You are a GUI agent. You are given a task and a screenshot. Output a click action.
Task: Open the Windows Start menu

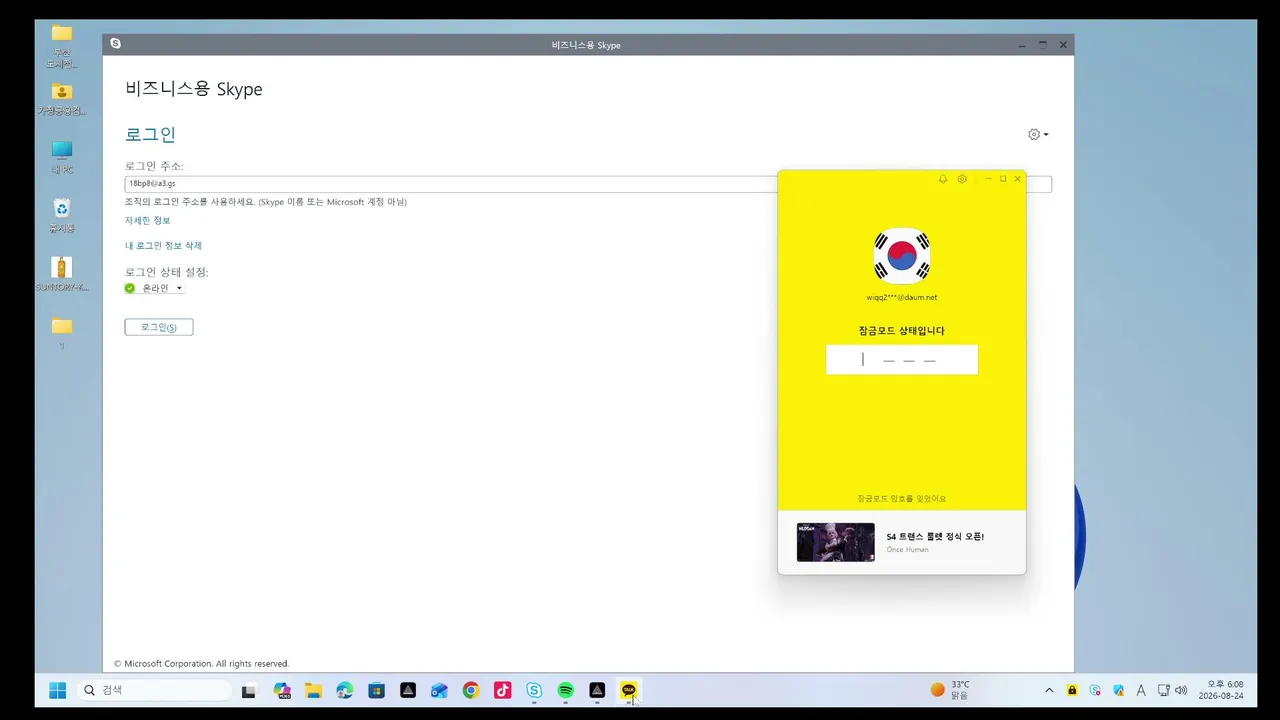pos(58,690)
